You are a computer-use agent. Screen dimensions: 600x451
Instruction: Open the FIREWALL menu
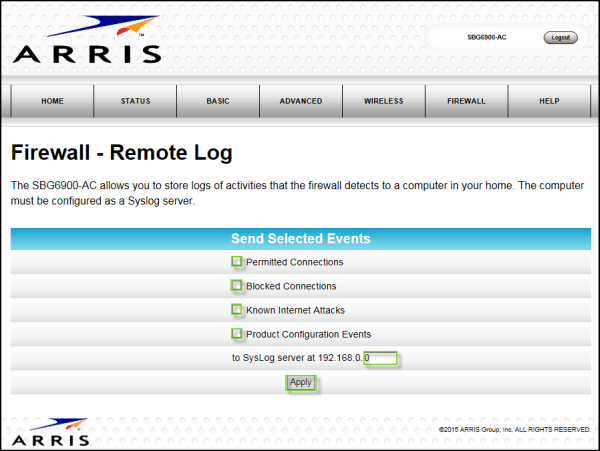pos(466,101)
